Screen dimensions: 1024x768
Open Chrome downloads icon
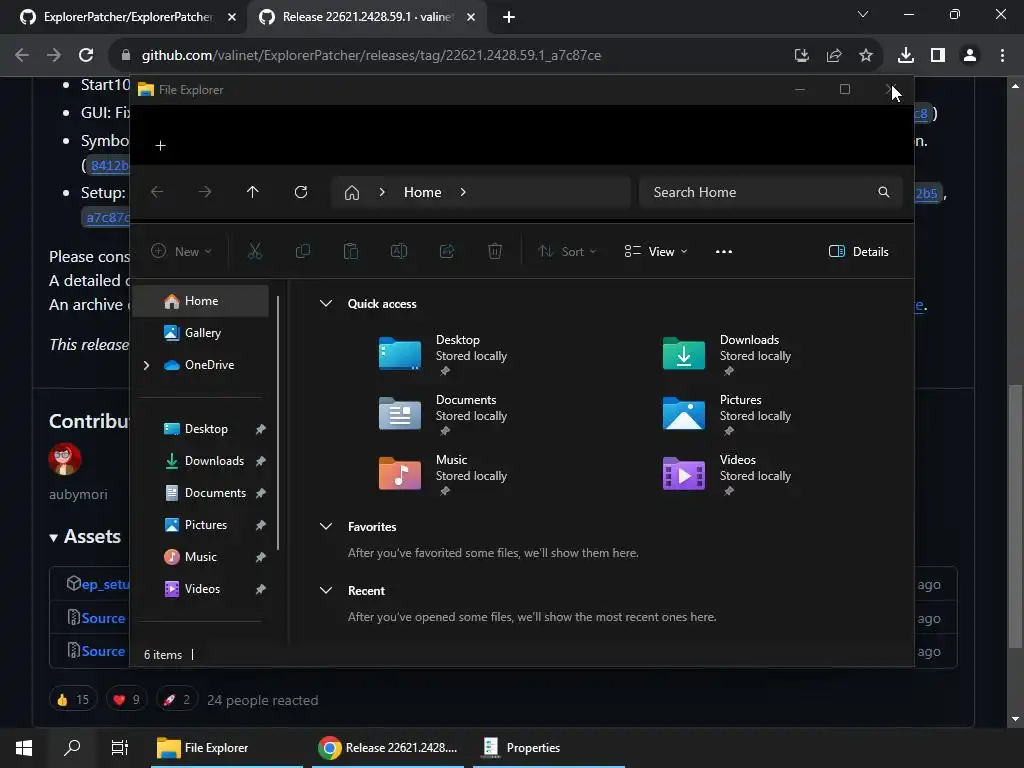point(906,56)
